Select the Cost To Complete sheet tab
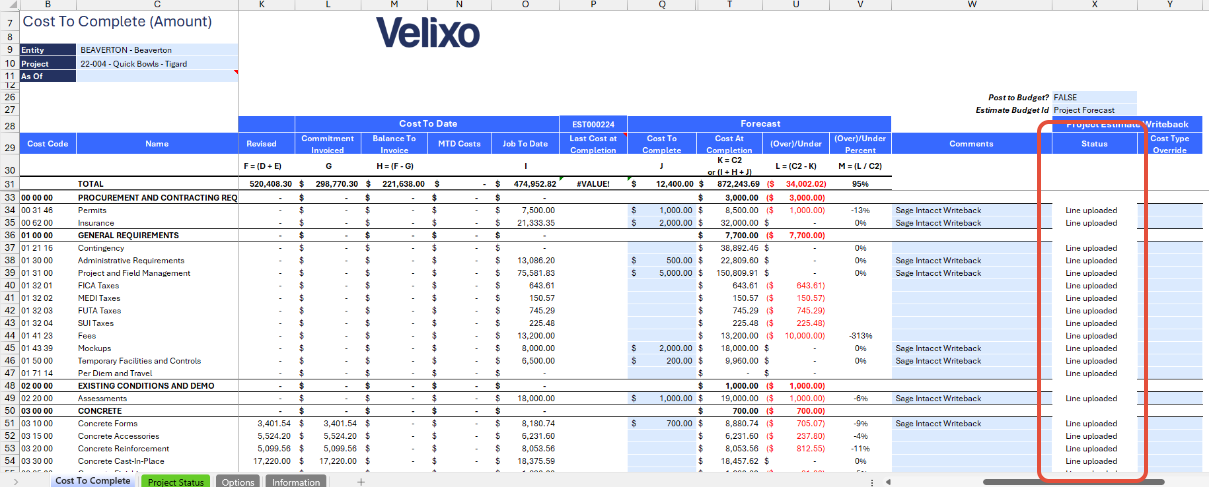This screenshot has height=487, width=1209. click(92, 481)
